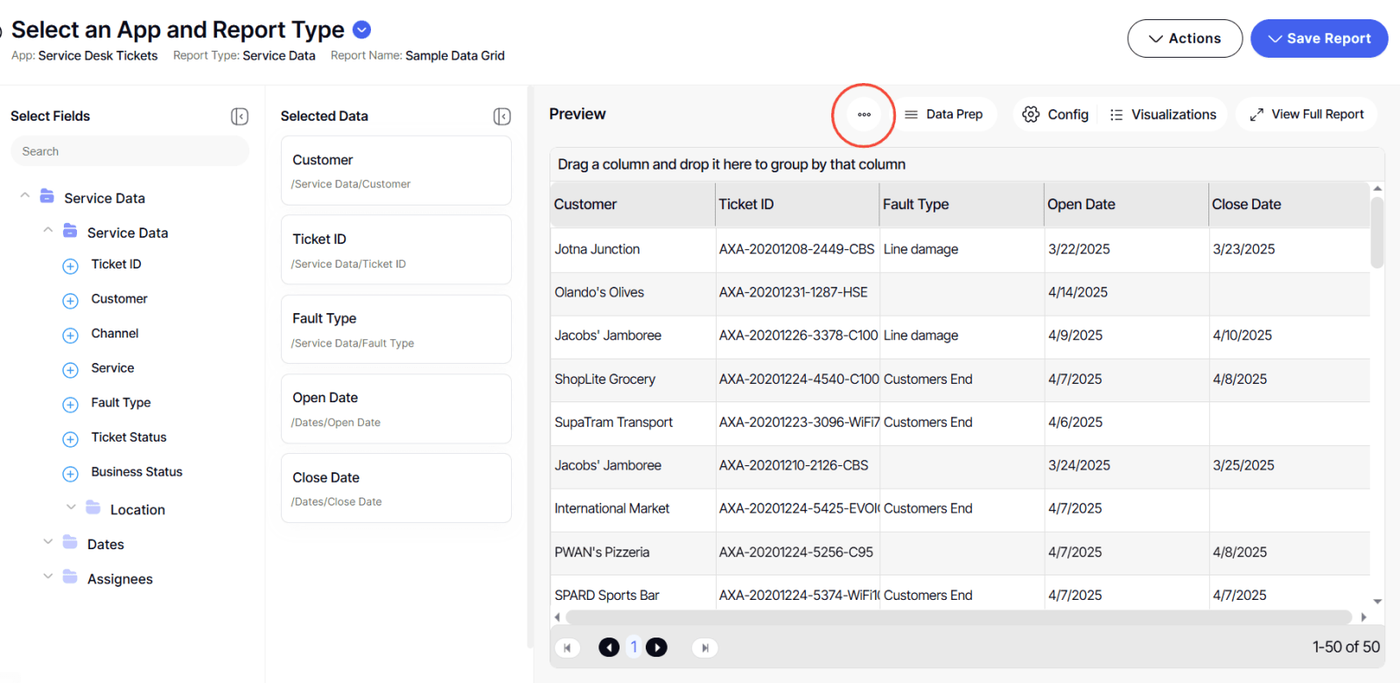This screenshot has width=1400, height=683.
Task: Collapse the top-level Service Data folder
Action: click(25, 196)
